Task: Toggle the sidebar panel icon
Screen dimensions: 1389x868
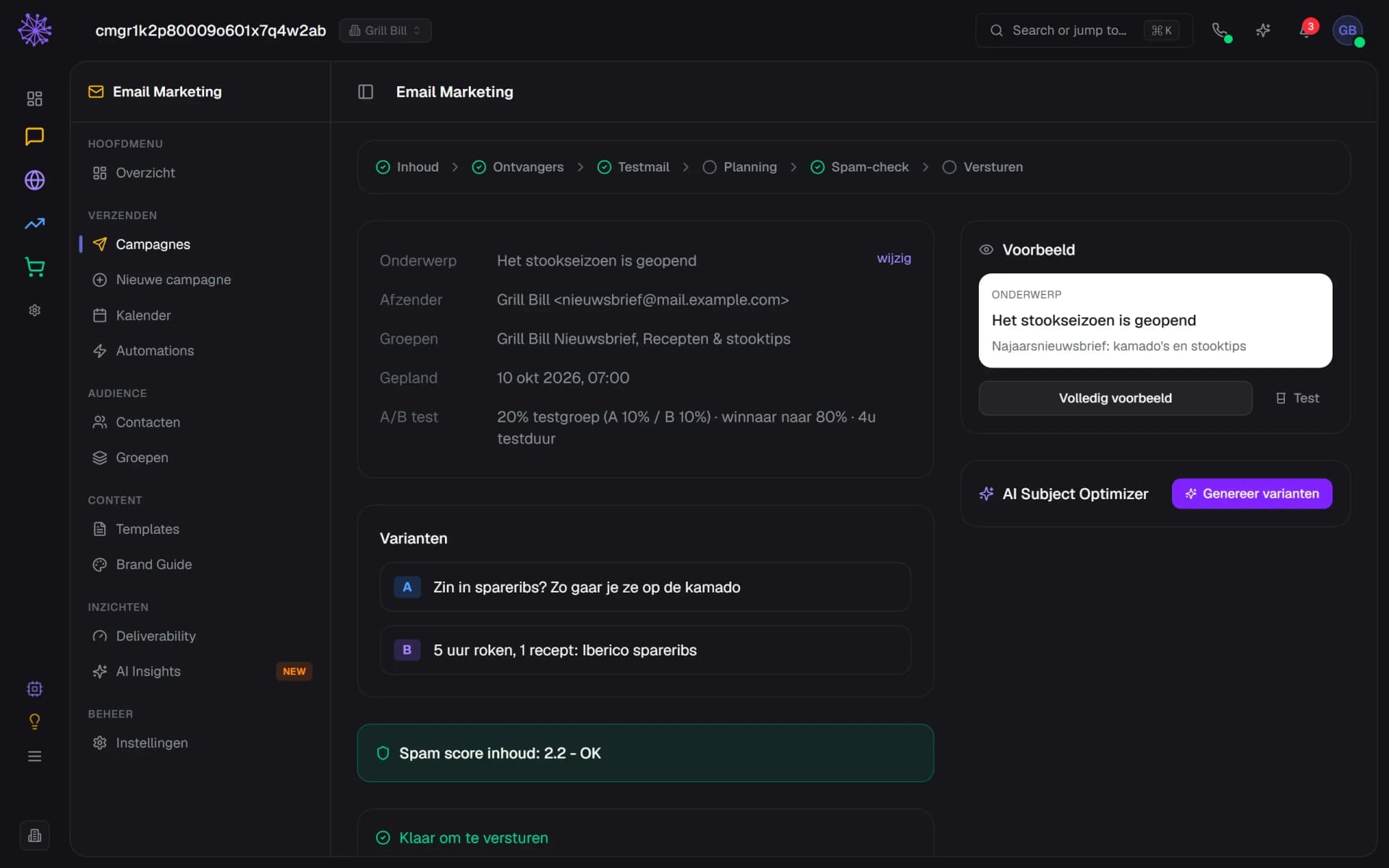Action: 365,92
